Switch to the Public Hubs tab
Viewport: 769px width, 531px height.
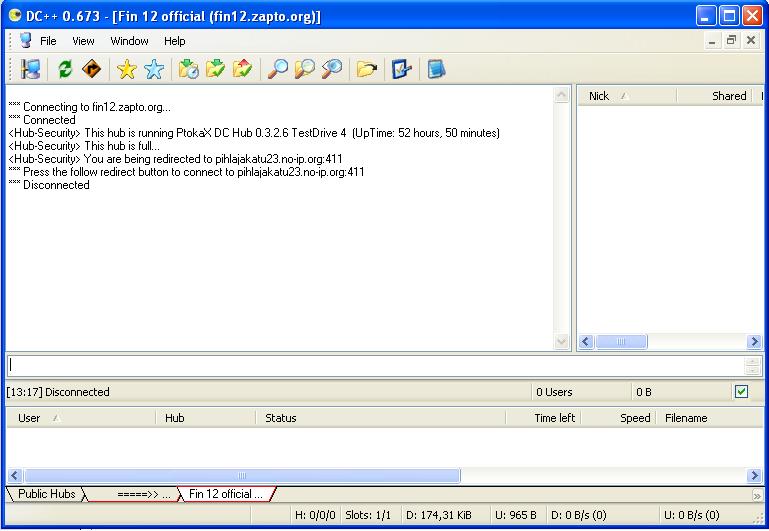tap(46, 494)
